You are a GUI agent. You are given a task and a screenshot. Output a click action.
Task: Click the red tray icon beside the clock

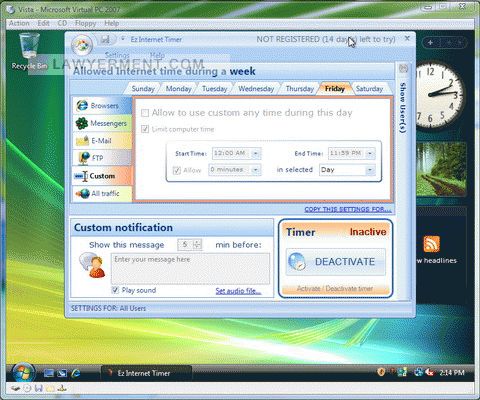[x=430, y=372]
